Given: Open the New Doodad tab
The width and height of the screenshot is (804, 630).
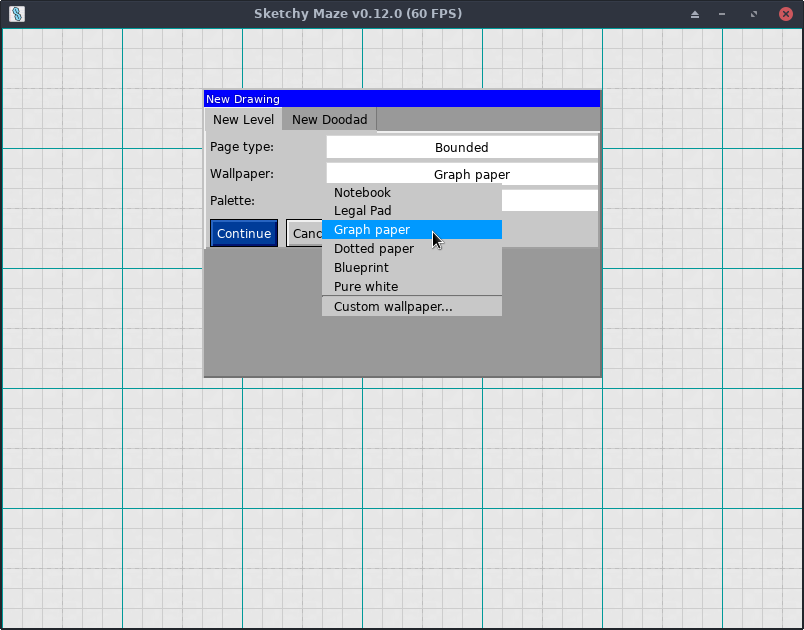Looking at the screenshot, I should coord(329,120).
